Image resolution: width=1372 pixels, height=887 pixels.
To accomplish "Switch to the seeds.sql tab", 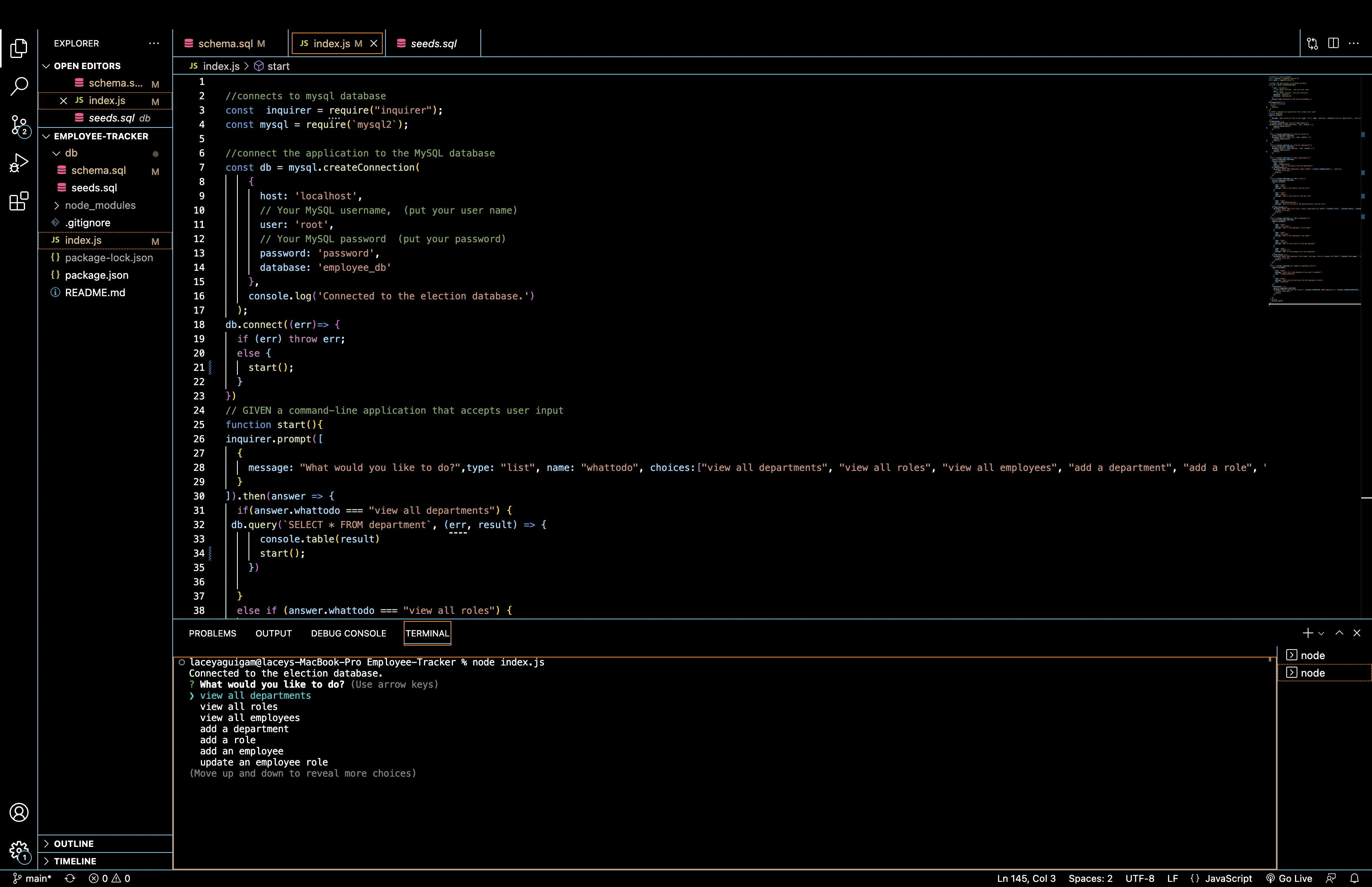I will click(x=432, y=43).
